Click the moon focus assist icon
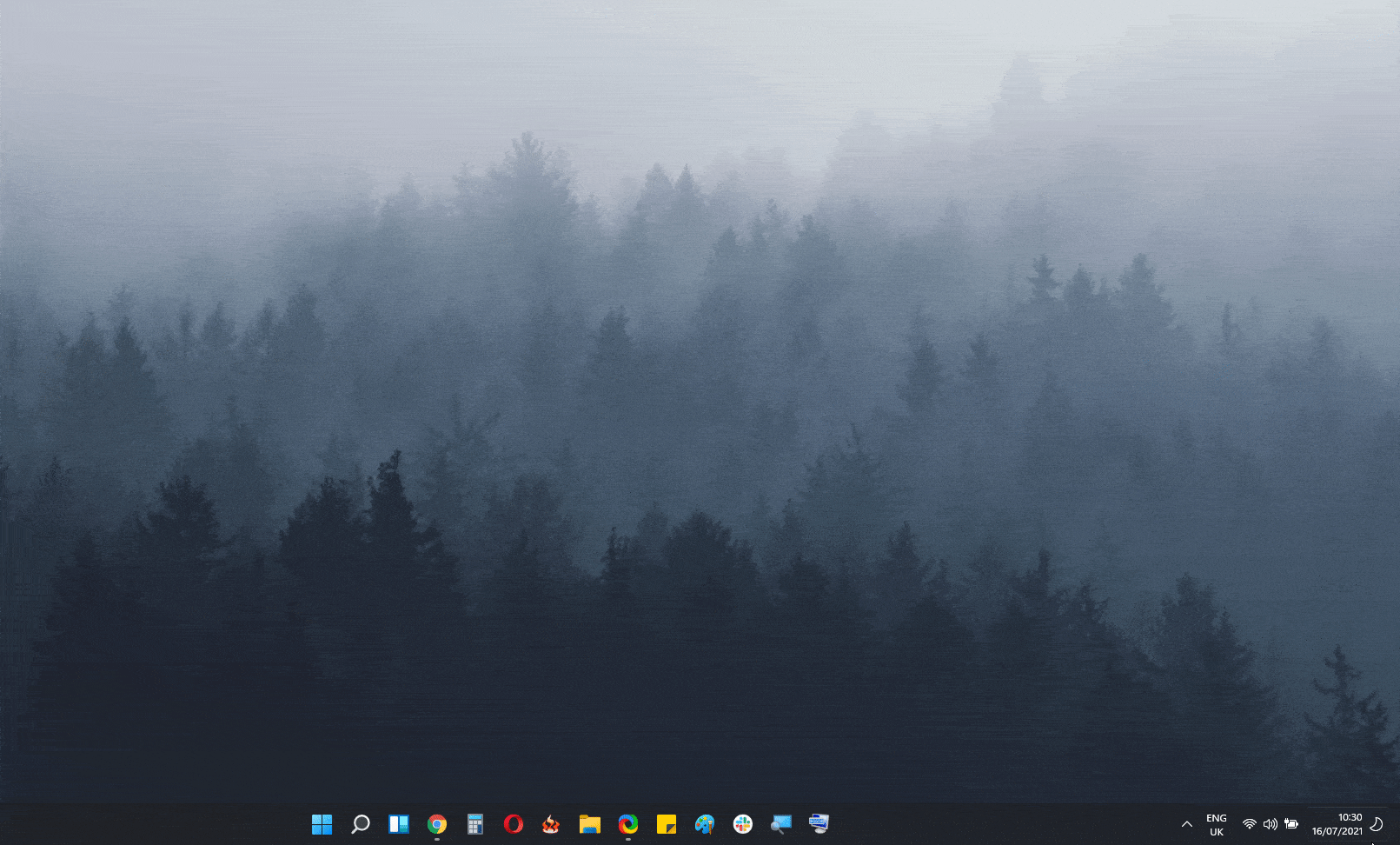The width and height of the screenshot is (1400, 845). click(x=1377, y=824)
